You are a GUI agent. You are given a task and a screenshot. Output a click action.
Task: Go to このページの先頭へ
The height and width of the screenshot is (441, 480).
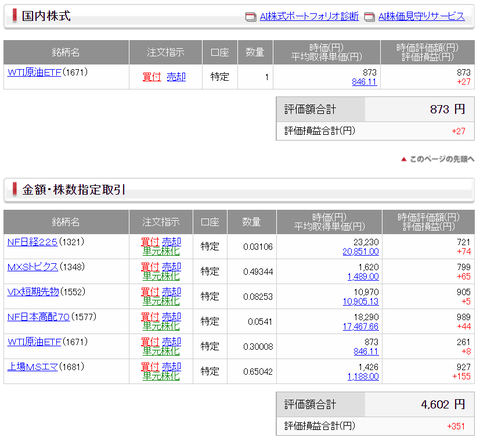click(x=442, y=159)
